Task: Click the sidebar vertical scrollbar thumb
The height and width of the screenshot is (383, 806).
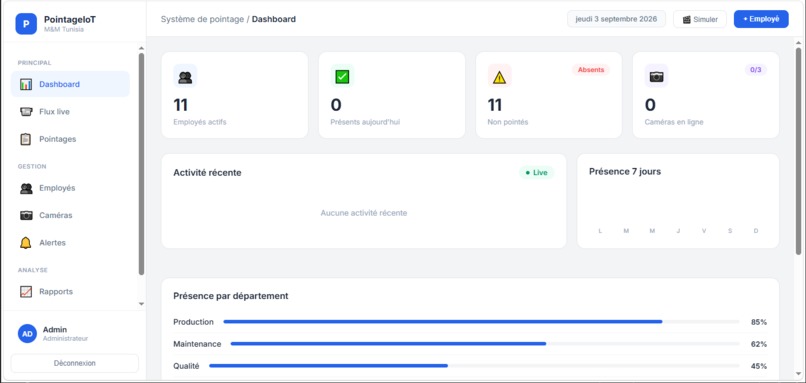Action: tap(142, 164)
